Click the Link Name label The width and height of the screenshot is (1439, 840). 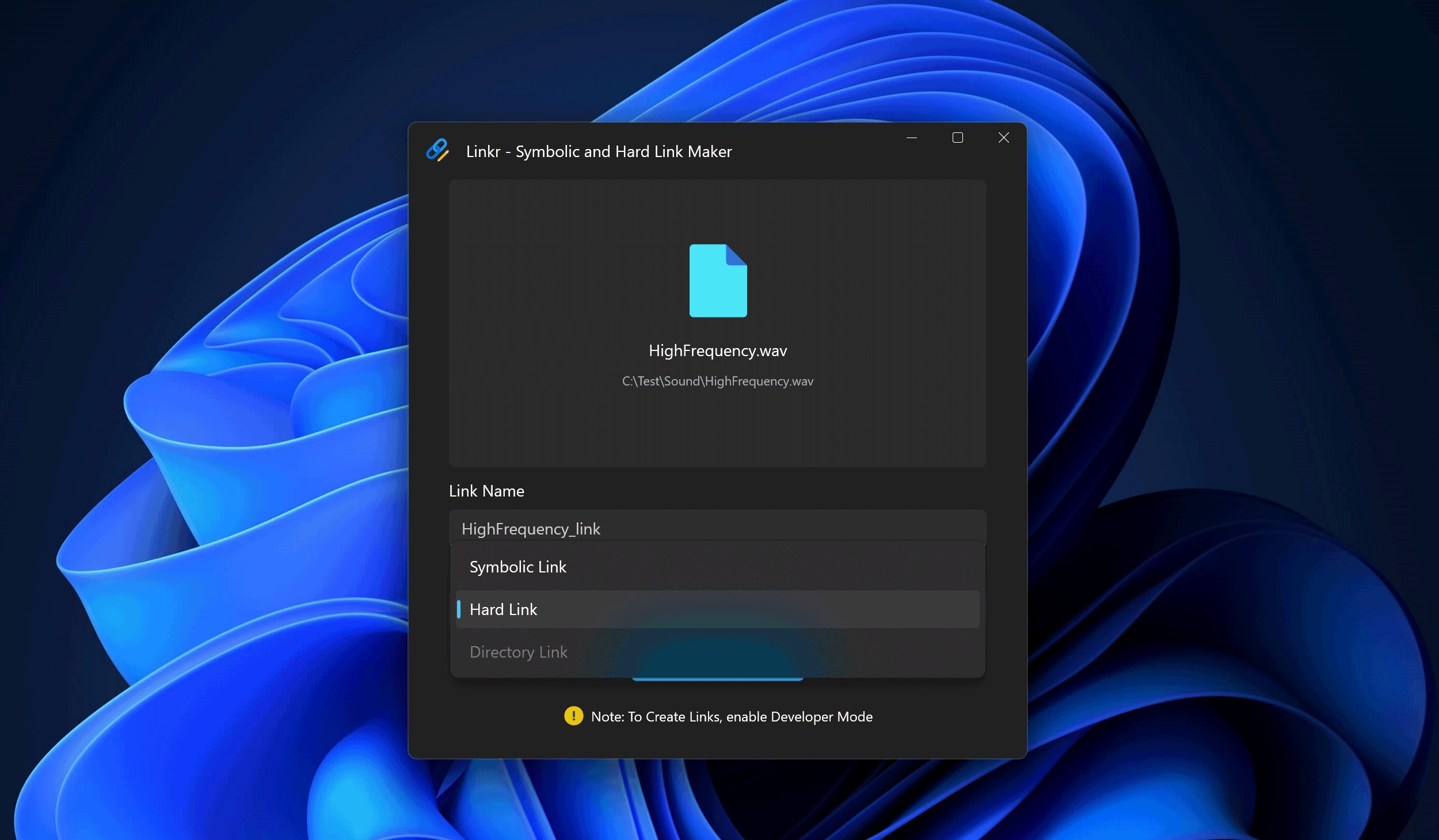[486, 491]
